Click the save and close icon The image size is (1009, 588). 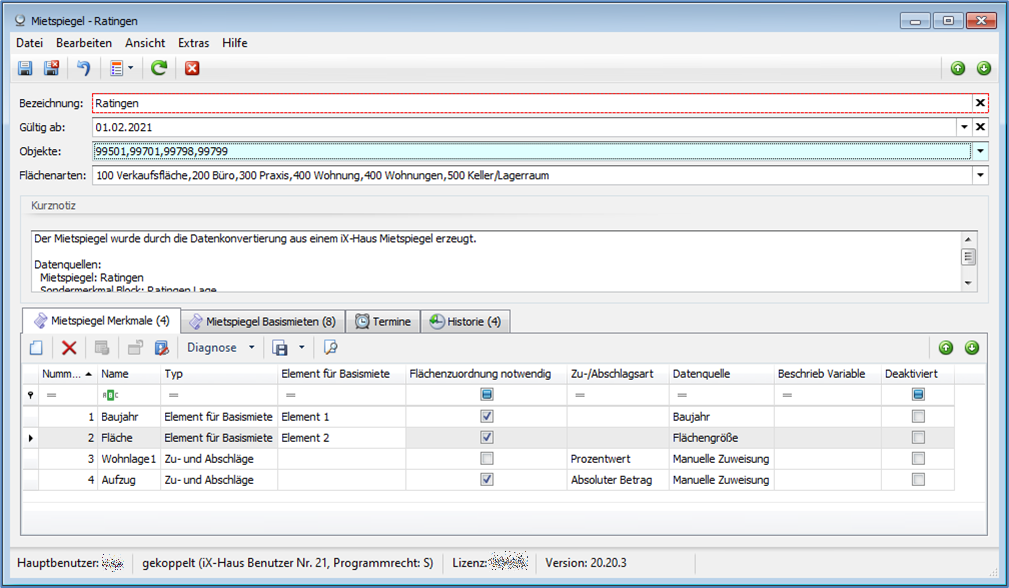pos(50,68)
